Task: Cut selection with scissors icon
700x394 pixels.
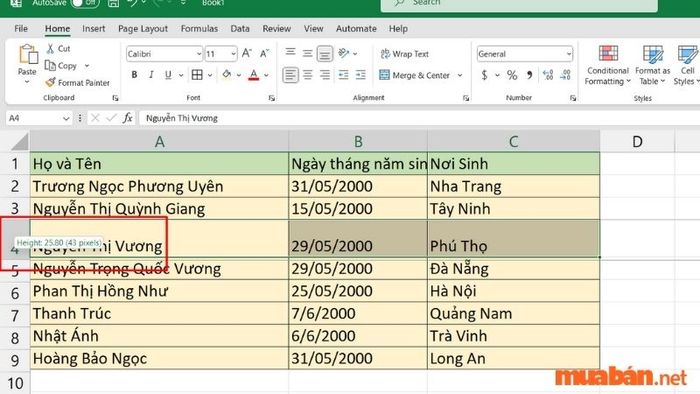Action: pyautogui.click(x=50, y=49)
